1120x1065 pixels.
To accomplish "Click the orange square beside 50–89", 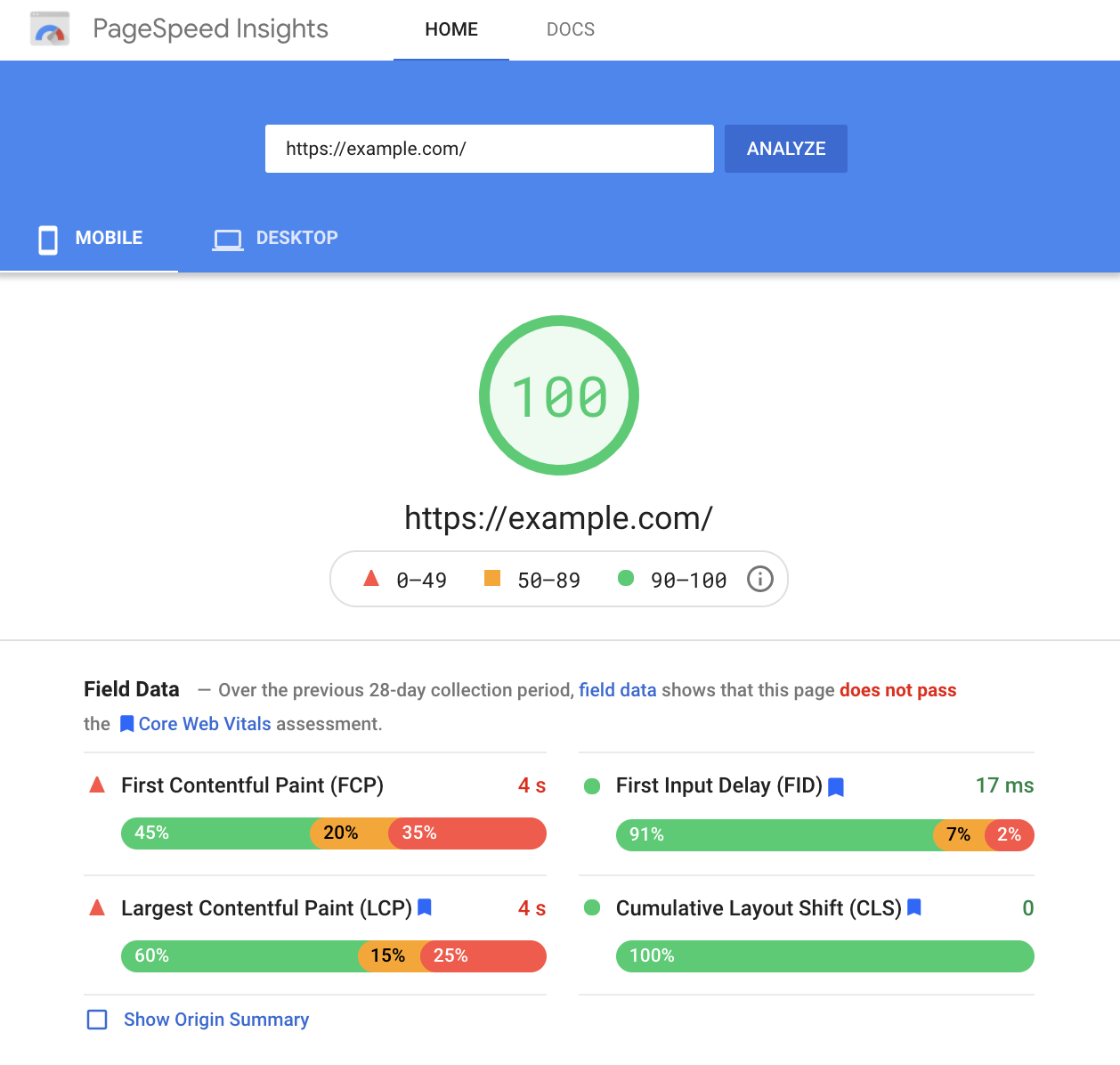I will 492,579.
